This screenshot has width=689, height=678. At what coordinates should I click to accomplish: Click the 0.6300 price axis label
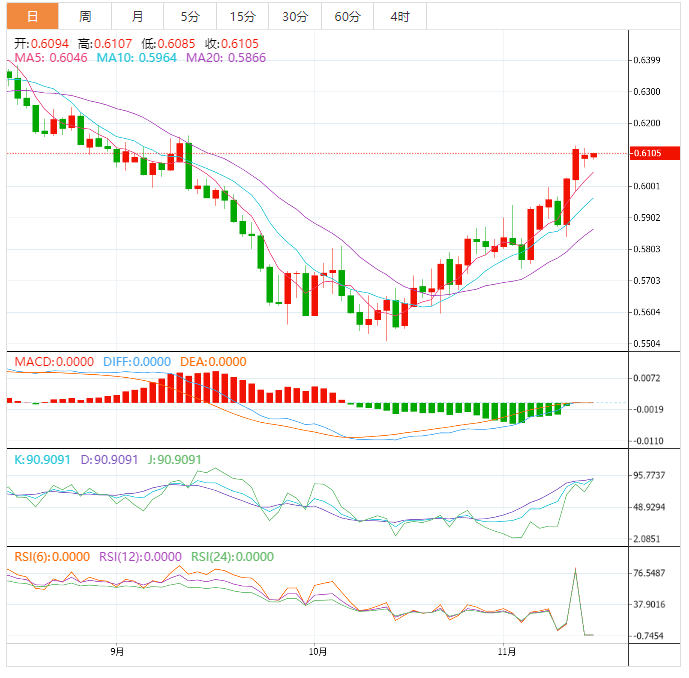click(x=646, y=91)
